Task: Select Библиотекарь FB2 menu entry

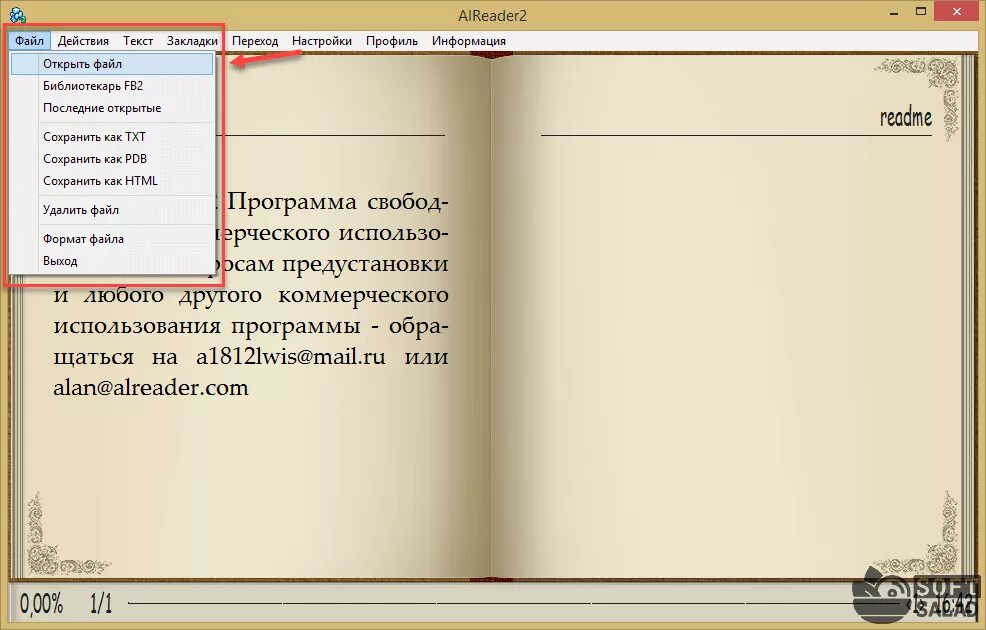Action: [x=112, y=86]
